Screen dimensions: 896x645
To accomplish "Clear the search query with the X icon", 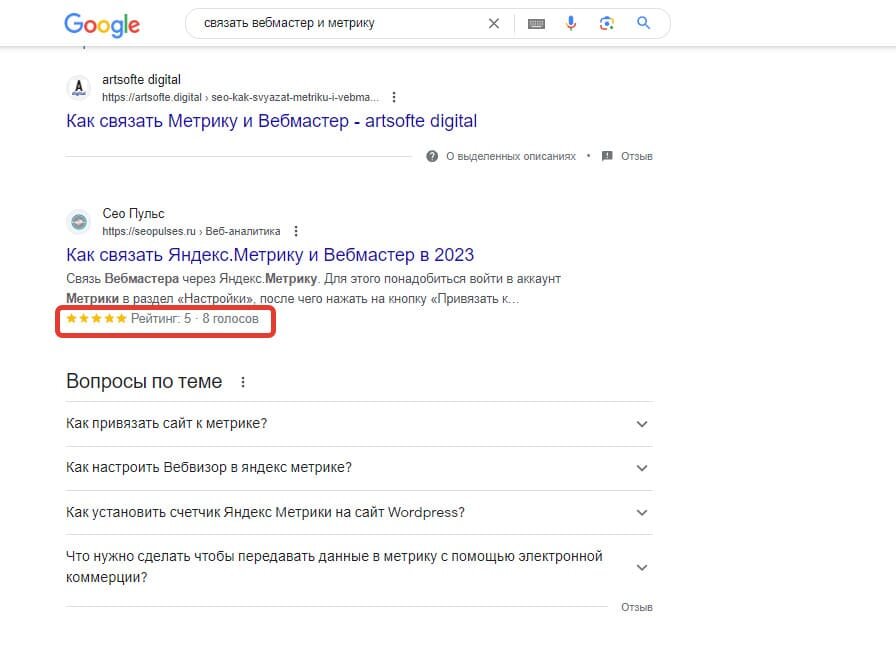I will coord(494,23).
